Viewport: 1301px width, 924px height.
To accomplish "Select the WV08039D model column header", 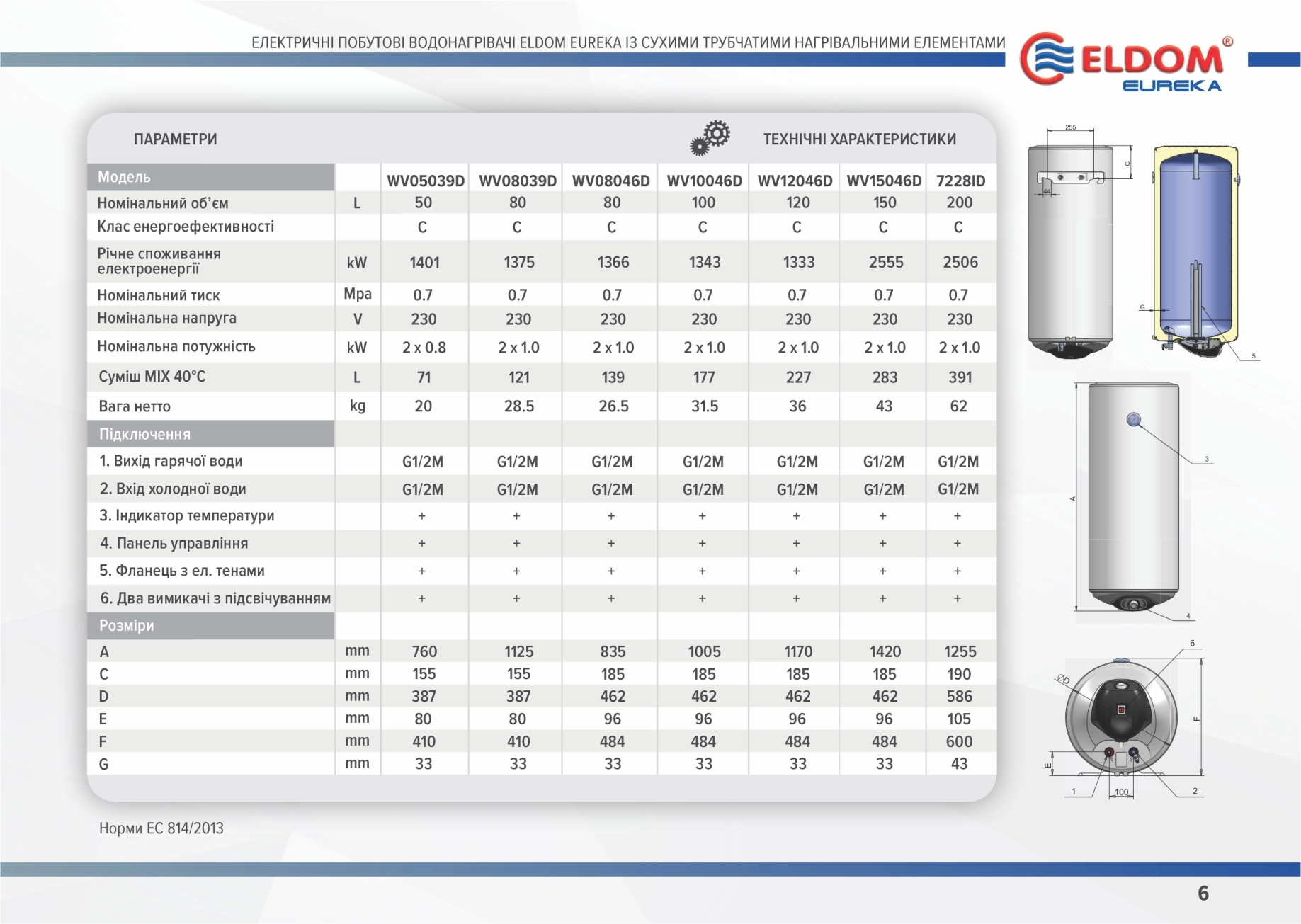I will coord(518,181).
